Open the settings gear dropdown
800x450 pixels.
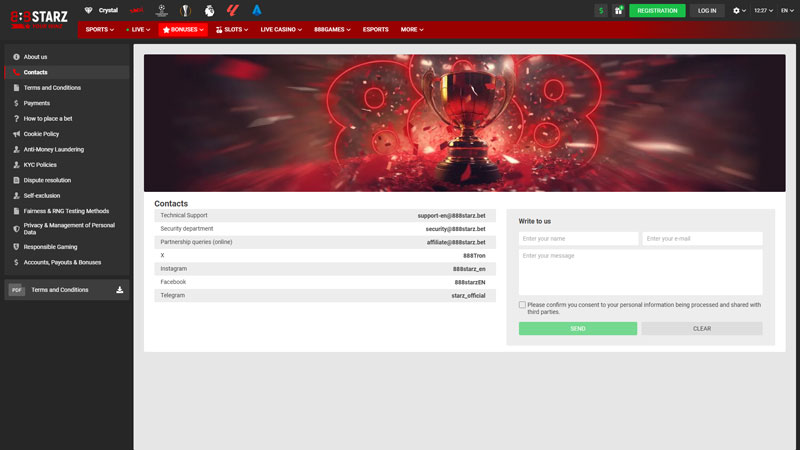tap(739, 11)
